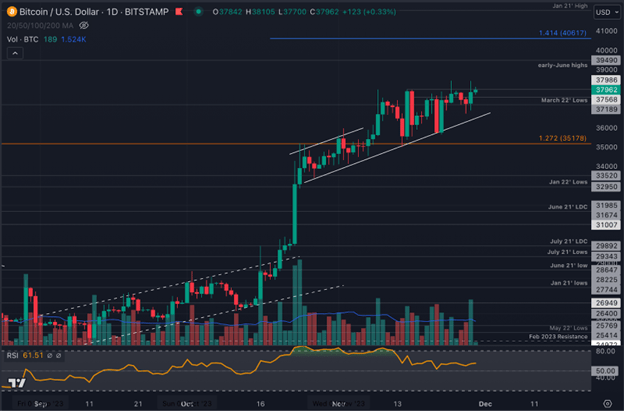Click the Vol · BTC indicator label
This screenshot has height=411, width=624.
pos(23,39)
